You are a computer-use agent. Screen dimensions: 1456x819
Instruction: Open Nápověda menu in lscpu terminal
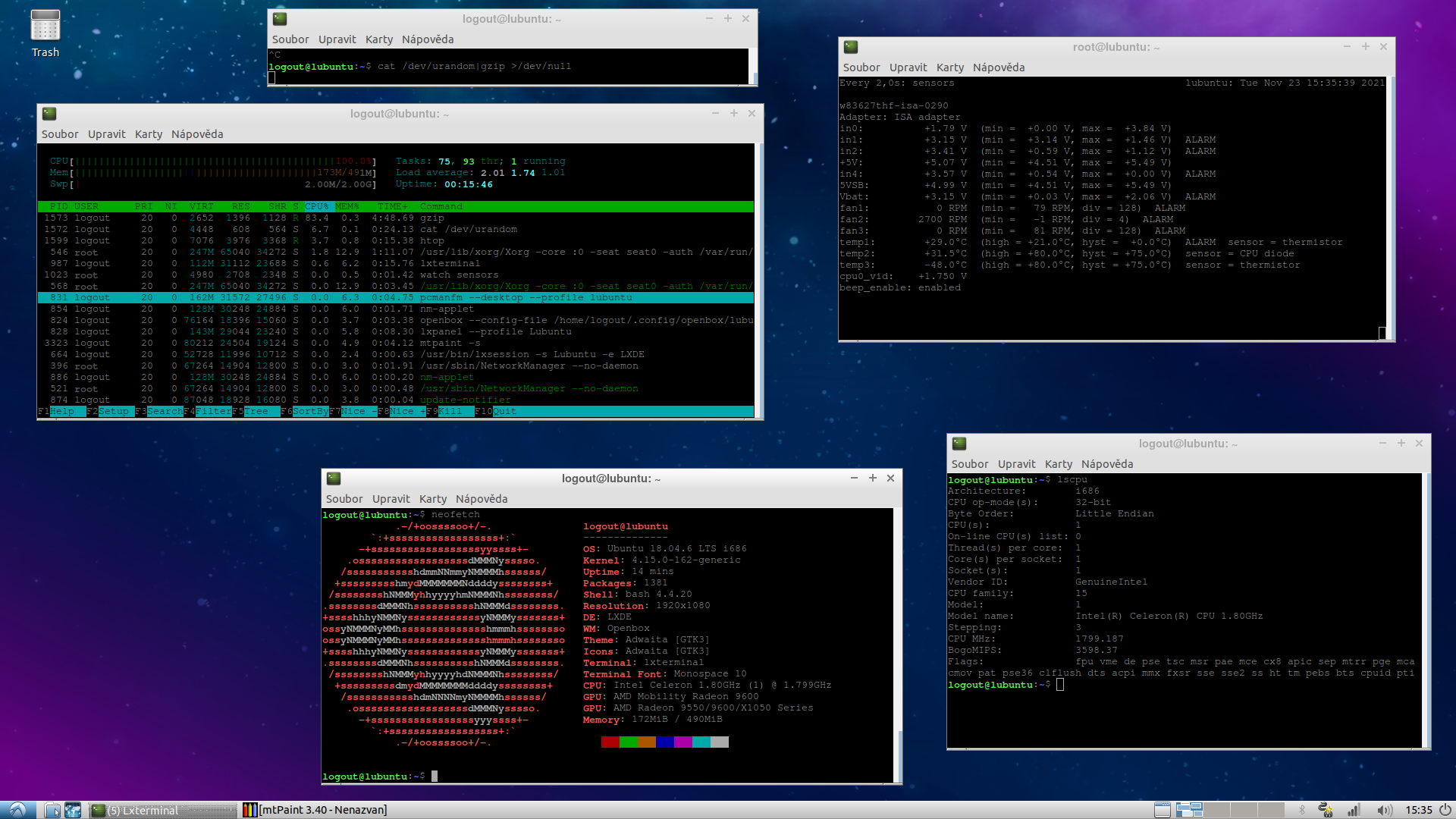coord(1106,464)
